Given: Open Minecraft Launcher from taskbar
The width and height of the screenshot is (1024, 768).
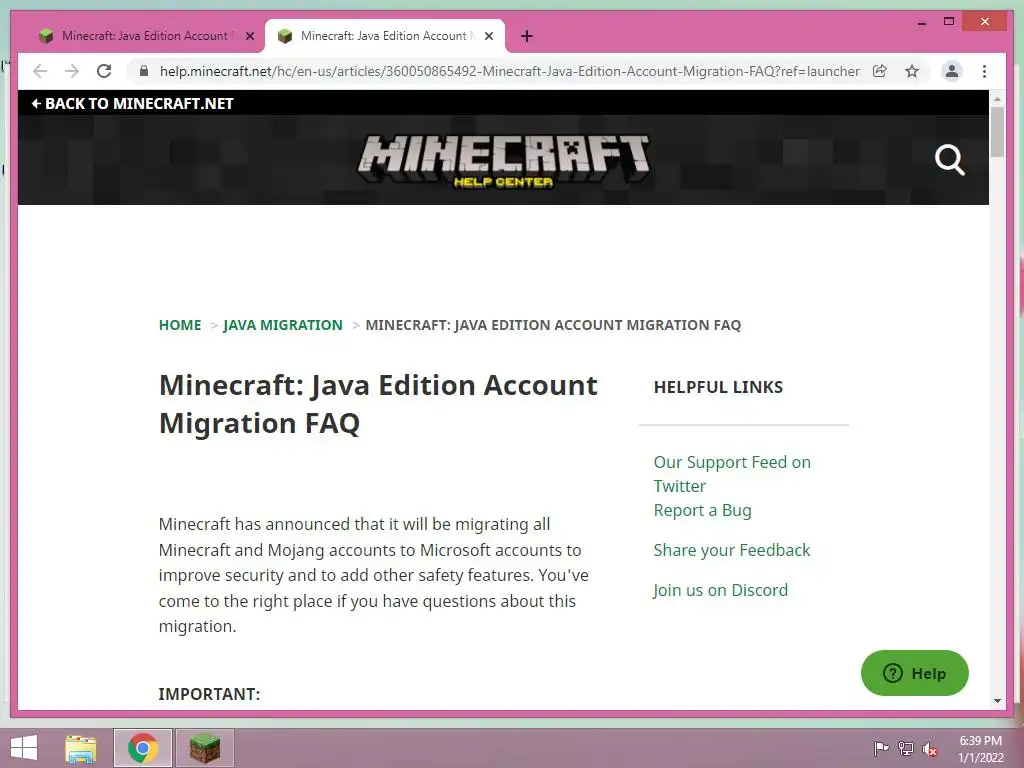Looking at the screenshot, I should pos(204,748).
